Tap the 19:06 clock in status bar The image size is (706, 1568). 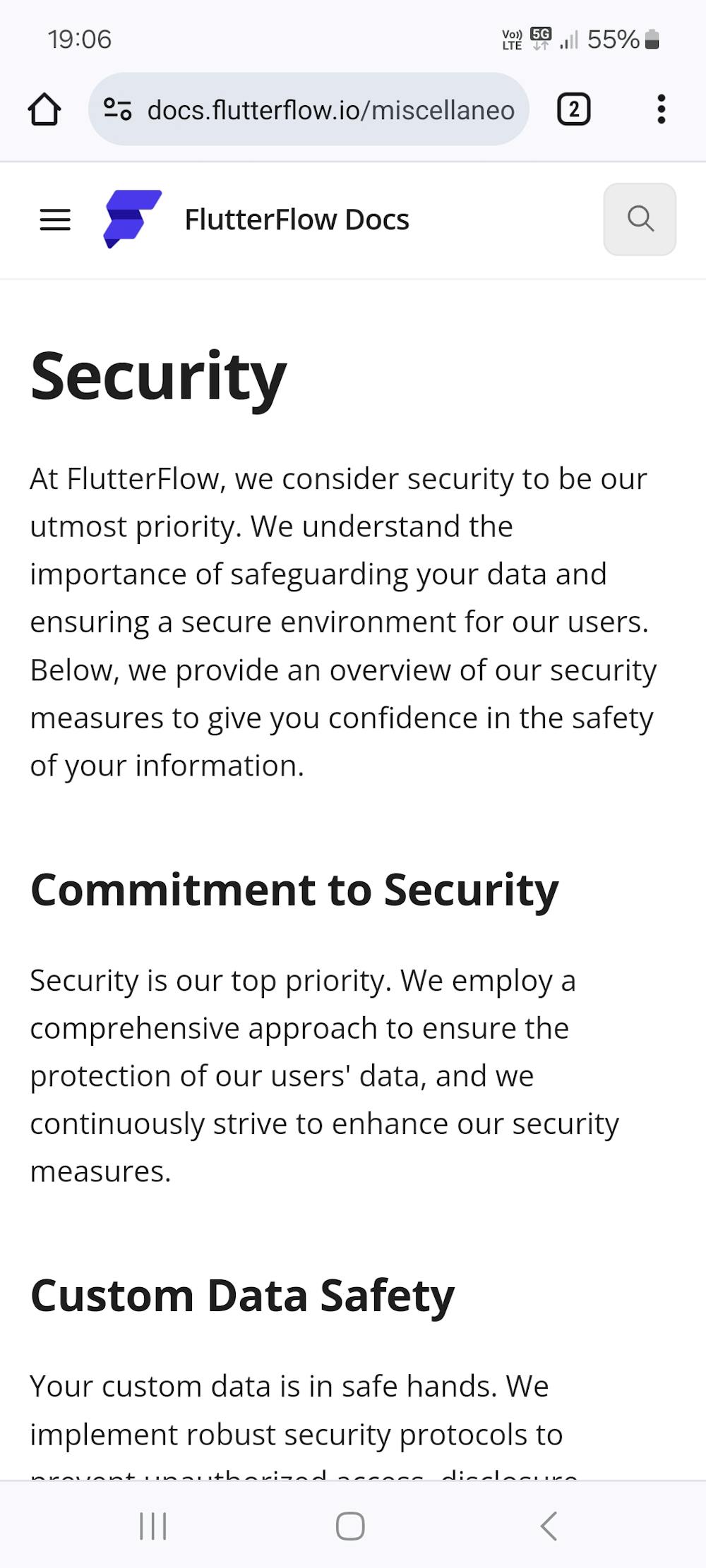pos(80,40)
